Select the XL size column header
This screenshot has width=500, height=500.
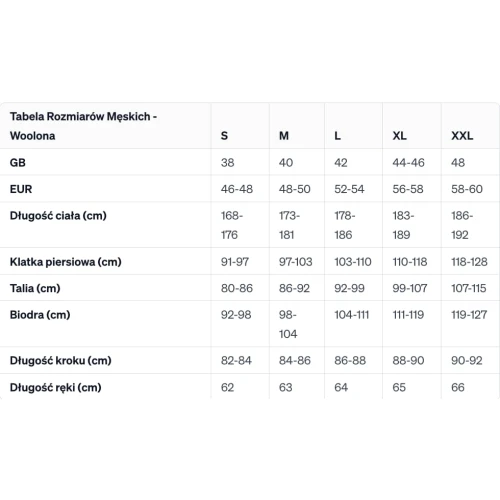399,136
